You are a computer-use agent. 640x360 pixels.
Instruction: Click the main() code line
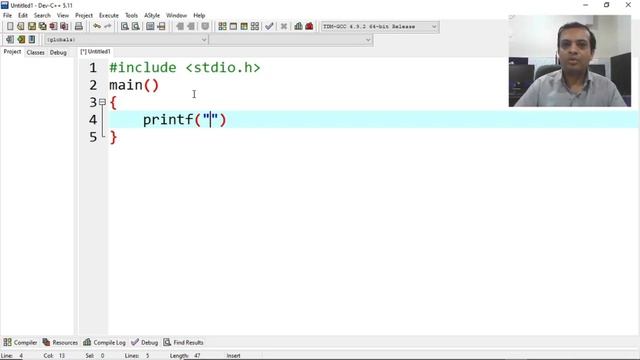(134, 85)
